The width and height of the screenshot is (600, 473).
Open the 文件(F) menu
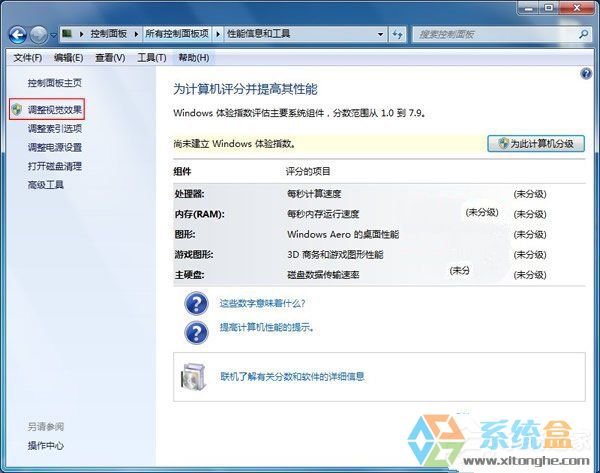pyautogui.click(x=28, y=58)
